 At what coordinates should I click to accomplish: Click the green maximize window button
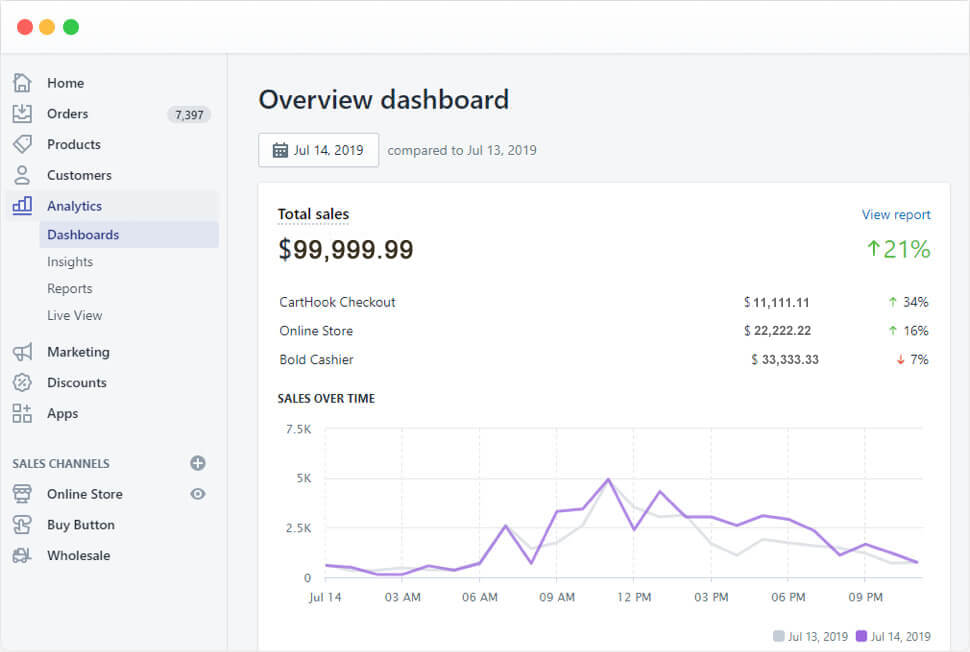click(x=71, y=27)
